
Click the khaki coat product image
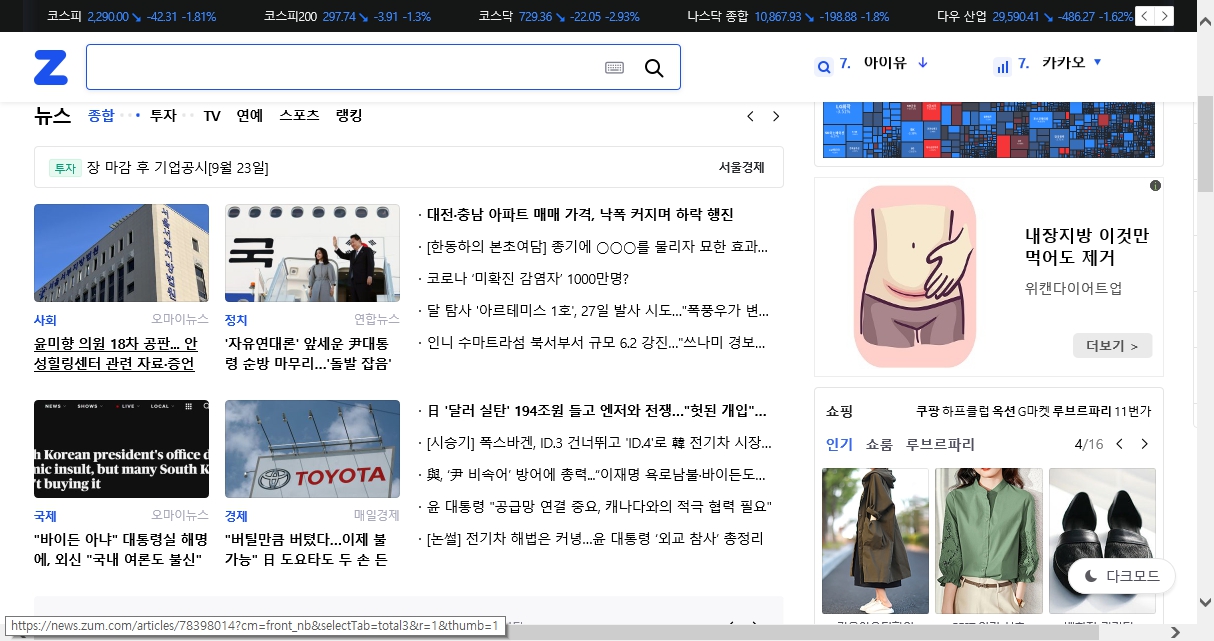pos(875,541)
